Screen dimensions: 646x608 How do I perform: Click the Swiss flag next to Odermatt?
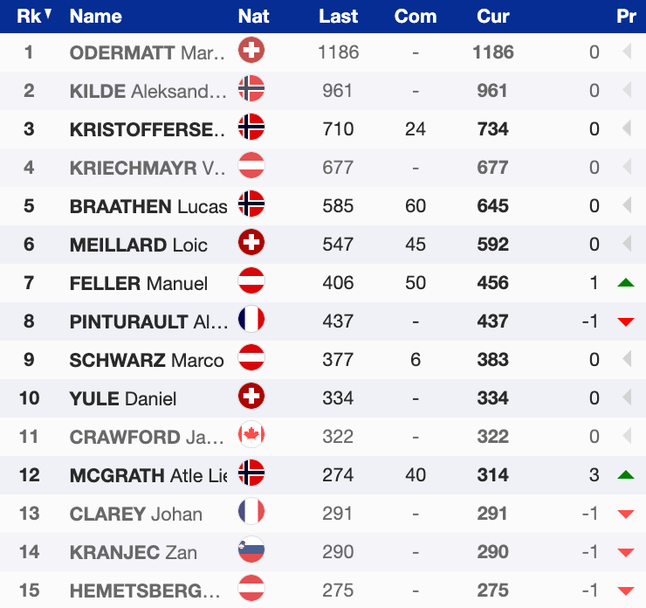(251, 52)
